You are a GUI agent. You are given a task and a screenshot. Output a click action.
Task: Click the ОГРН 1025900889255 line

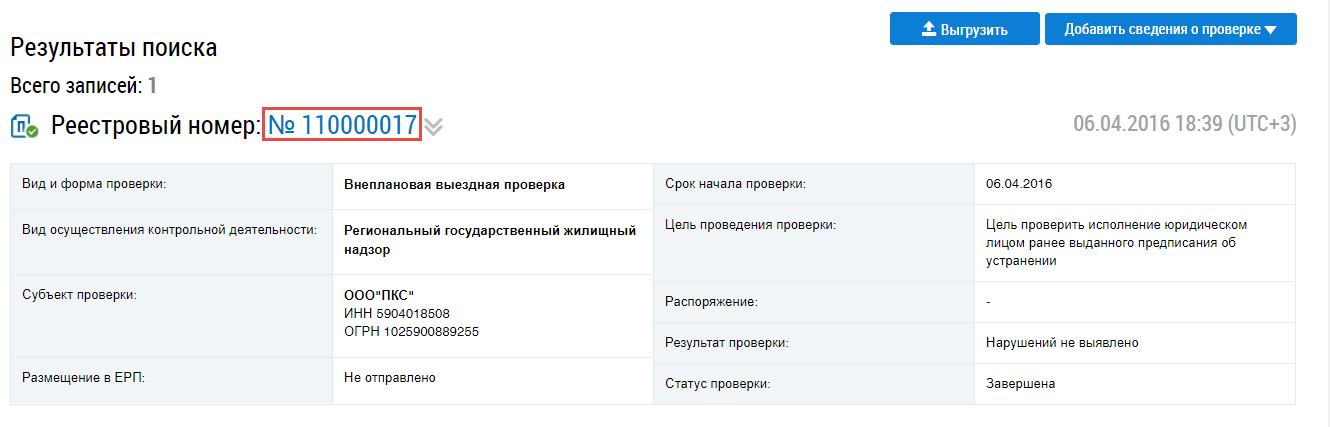click(x=411, y=331)
